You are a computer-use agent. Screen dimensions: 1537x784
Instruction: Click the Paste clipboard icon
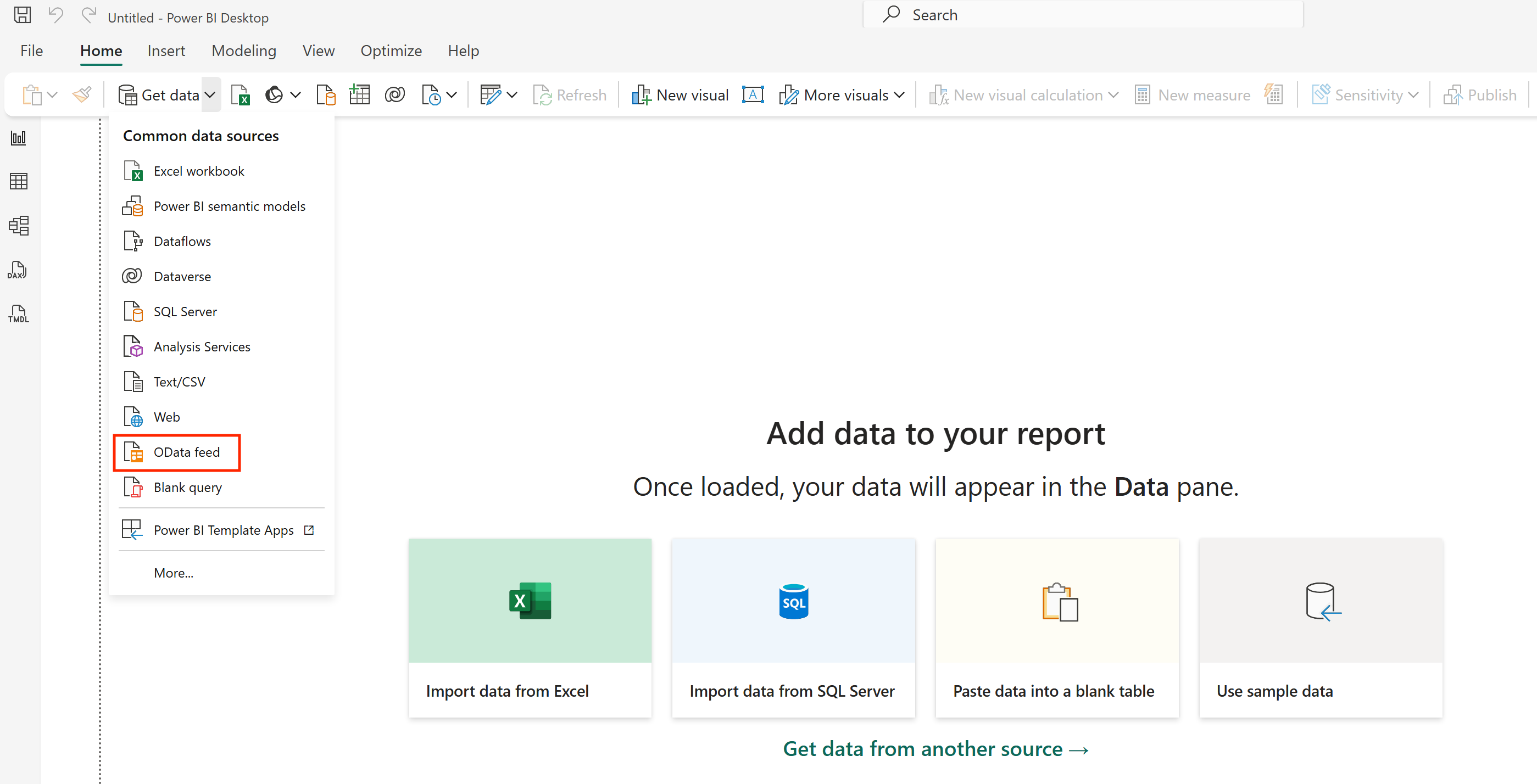click(x=32, y=95)
